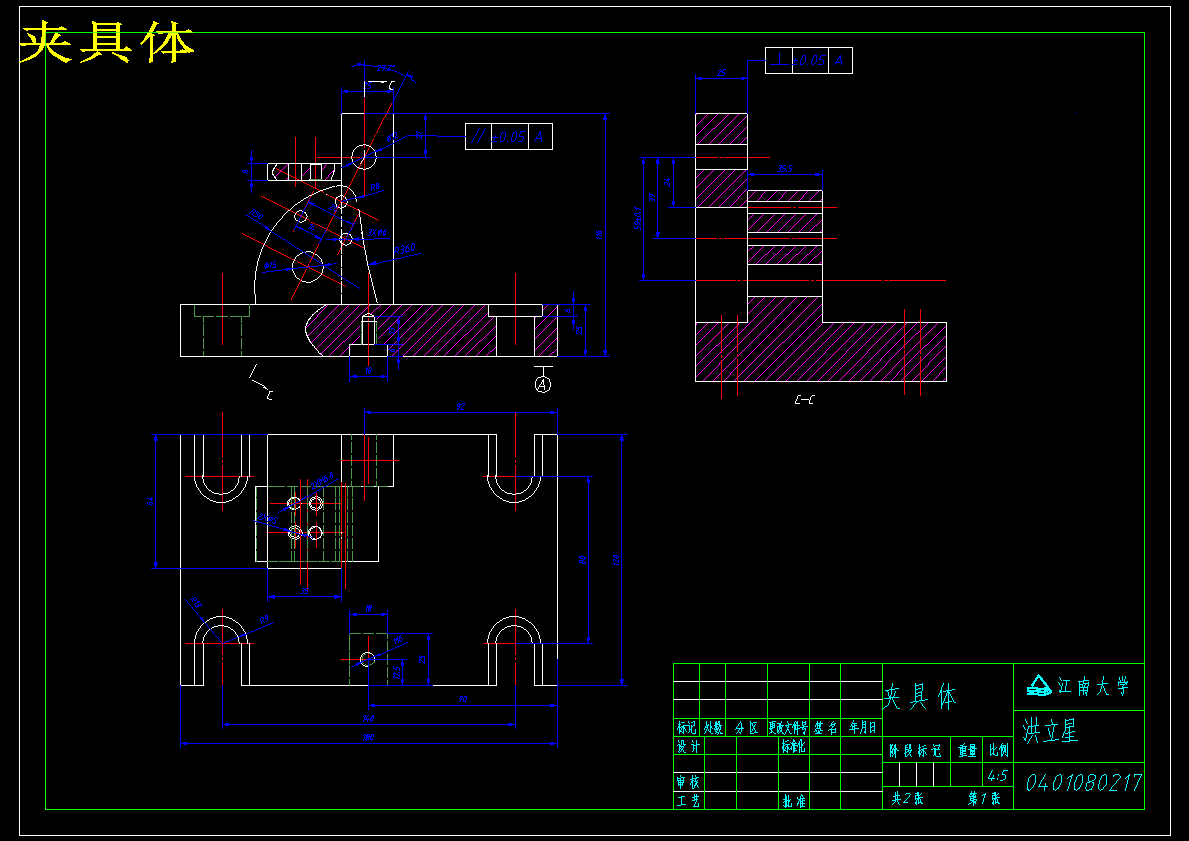1189x841 pixels.
Task: Select the 120 overall height dimension
Action: pyautogui.click(x=616, y=560)
